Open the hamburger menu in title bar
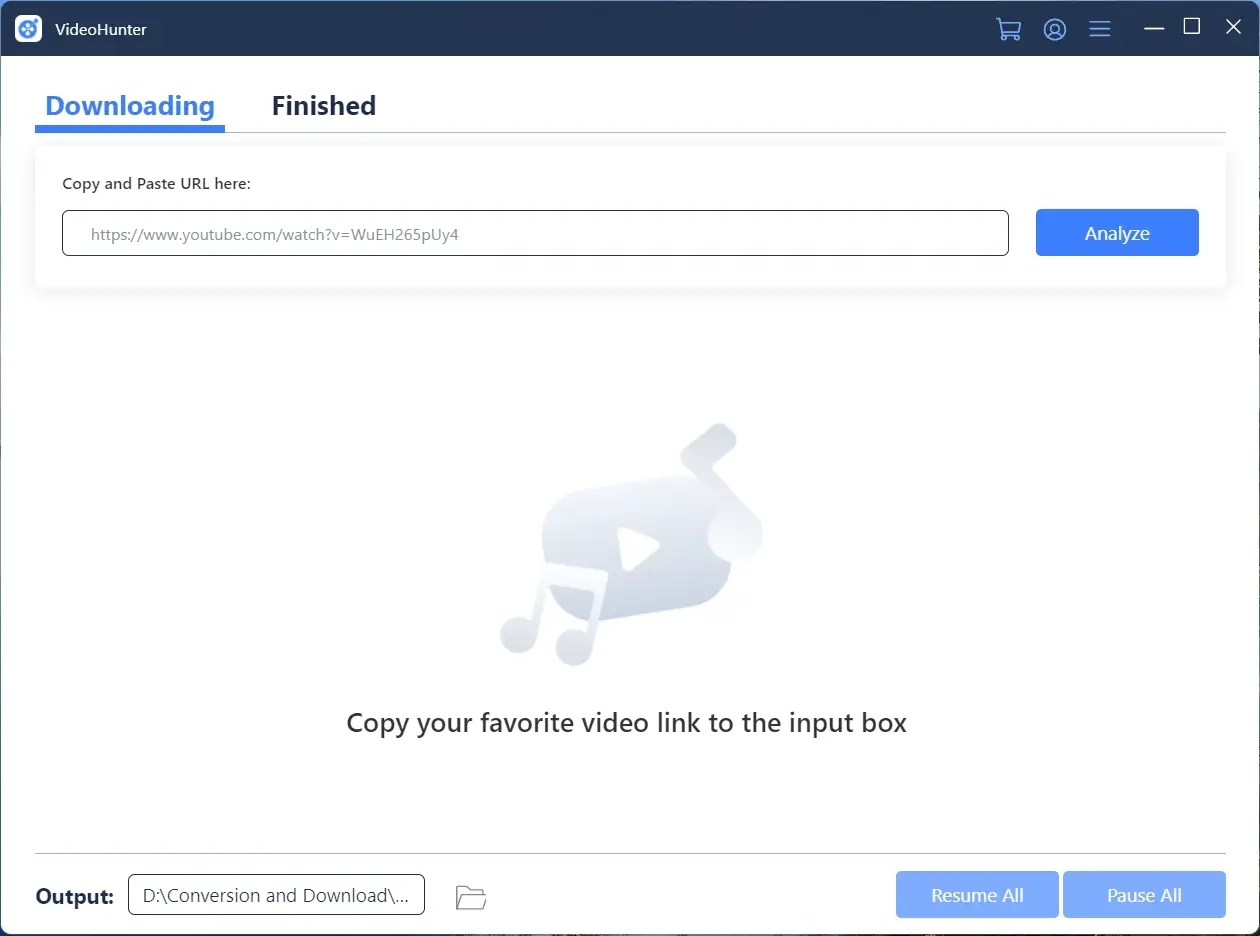Screen dimensions: 1260x936 [1100, 29]
